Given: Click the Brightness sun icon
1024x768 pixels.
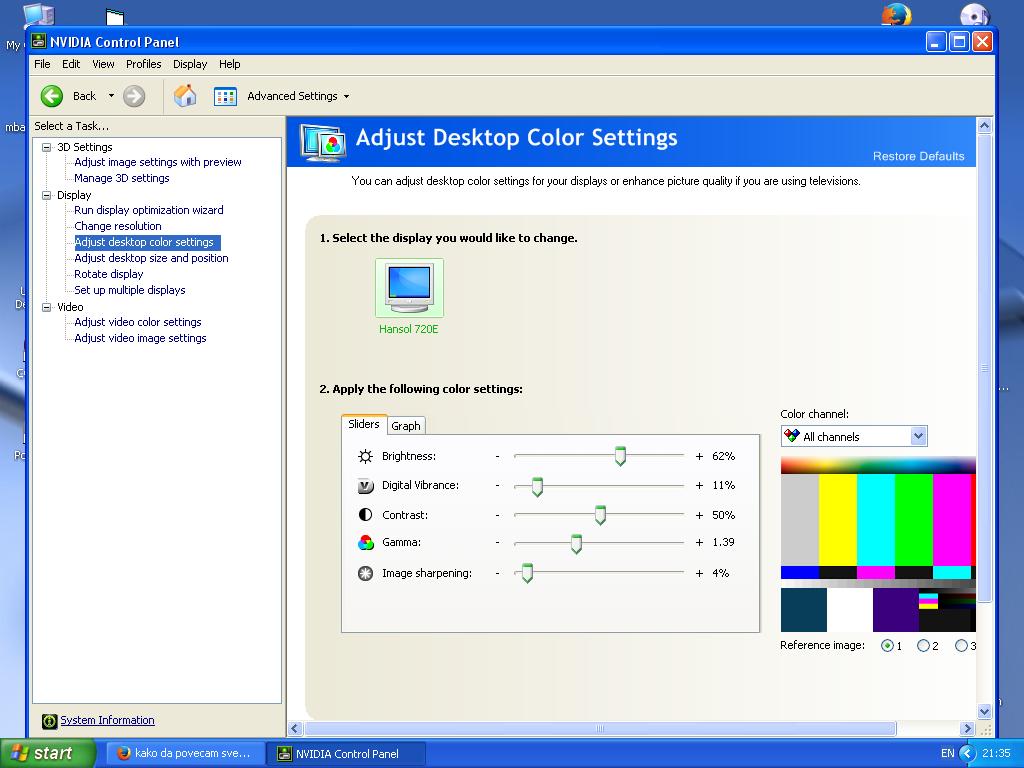Looking at the screenshot, I should (366, 456).
